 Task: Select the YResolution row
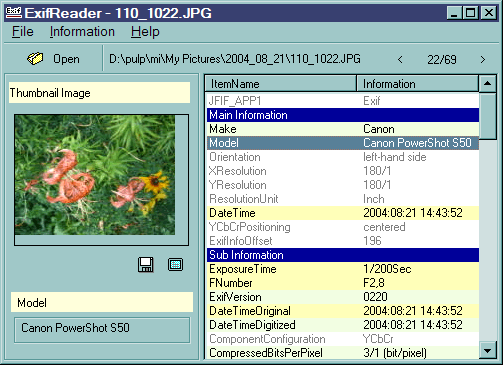click(343, 185)
